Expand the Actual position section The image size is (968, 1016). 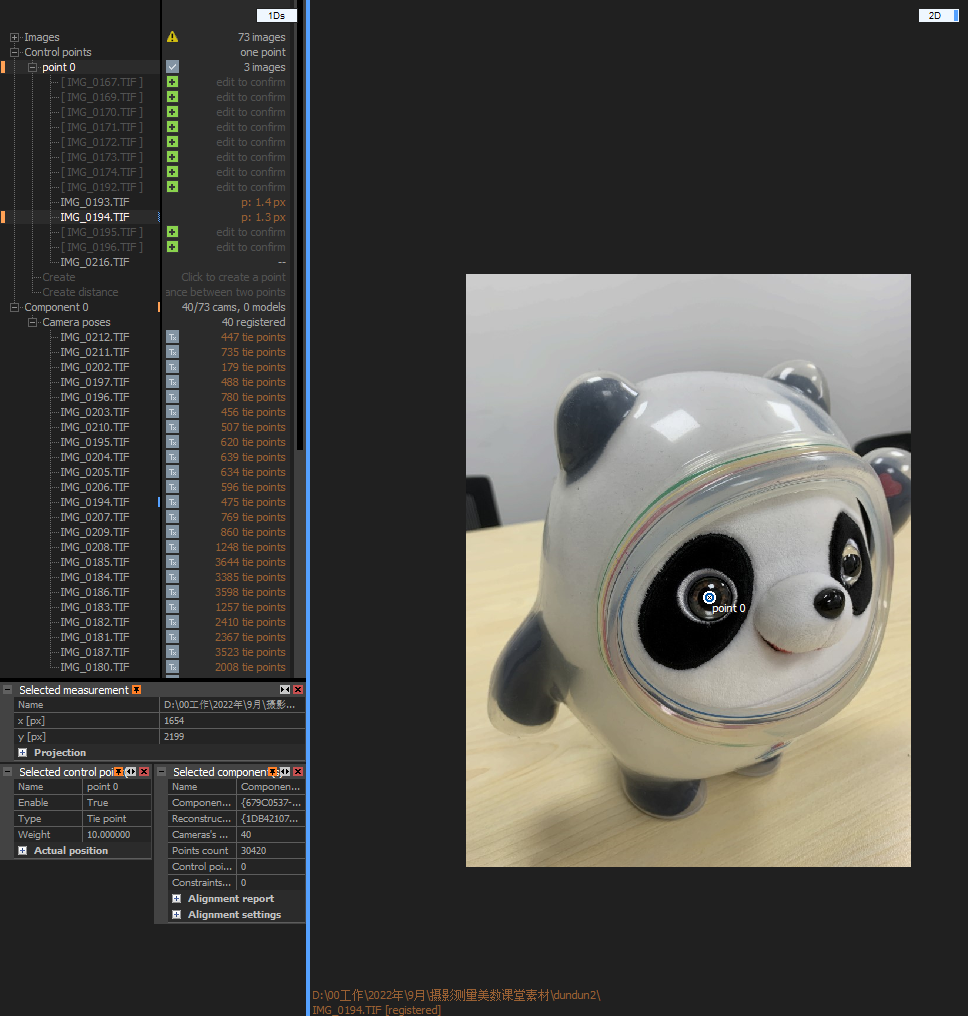coord(23,850)
